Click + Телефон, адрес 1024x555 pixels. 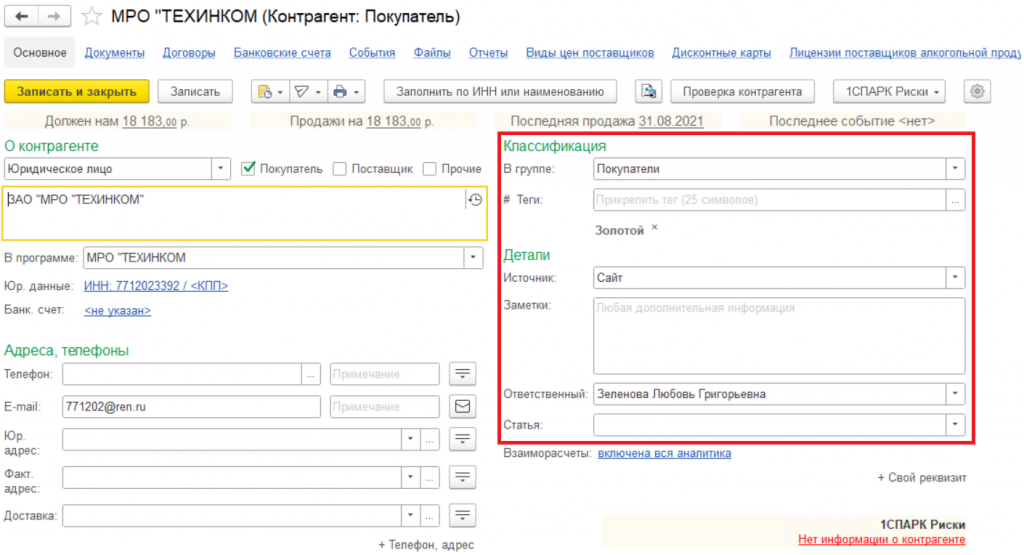pyautogui.click(x=426, y=545)
